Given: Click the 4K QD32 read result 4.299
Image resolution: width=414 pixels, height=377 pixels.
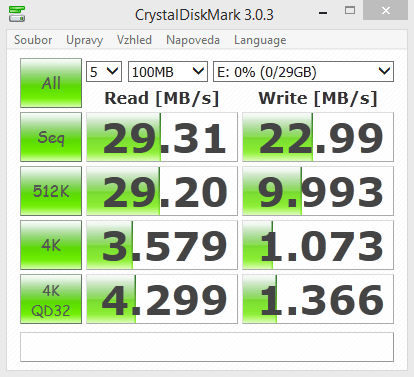Looking at the screenshot, I should pos(162,299).
